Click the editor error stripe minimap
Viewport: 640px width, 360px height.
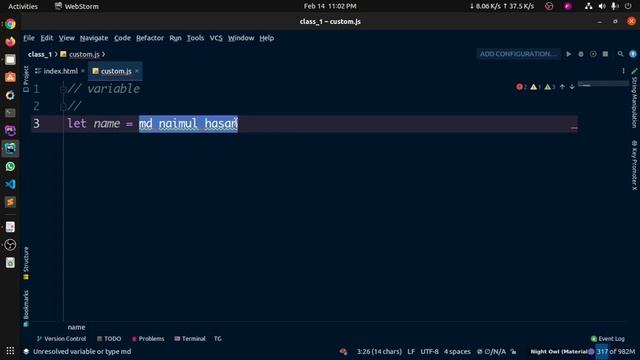pos(603,85)
